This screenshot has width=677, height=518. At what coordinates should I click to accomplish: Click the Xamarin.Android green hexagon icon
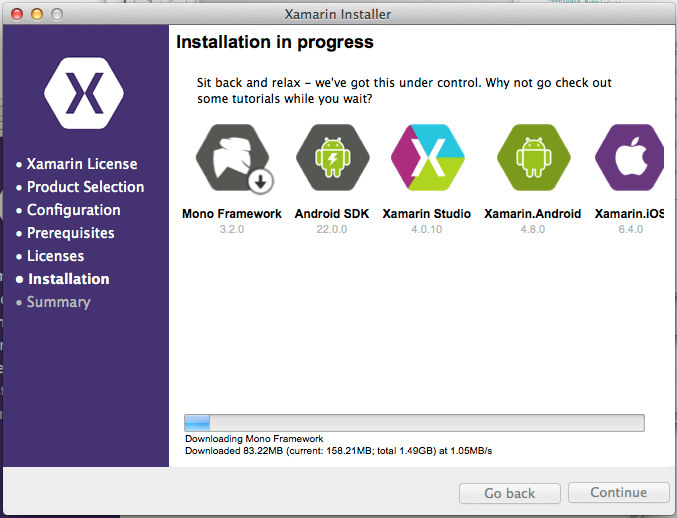[534, 158]
